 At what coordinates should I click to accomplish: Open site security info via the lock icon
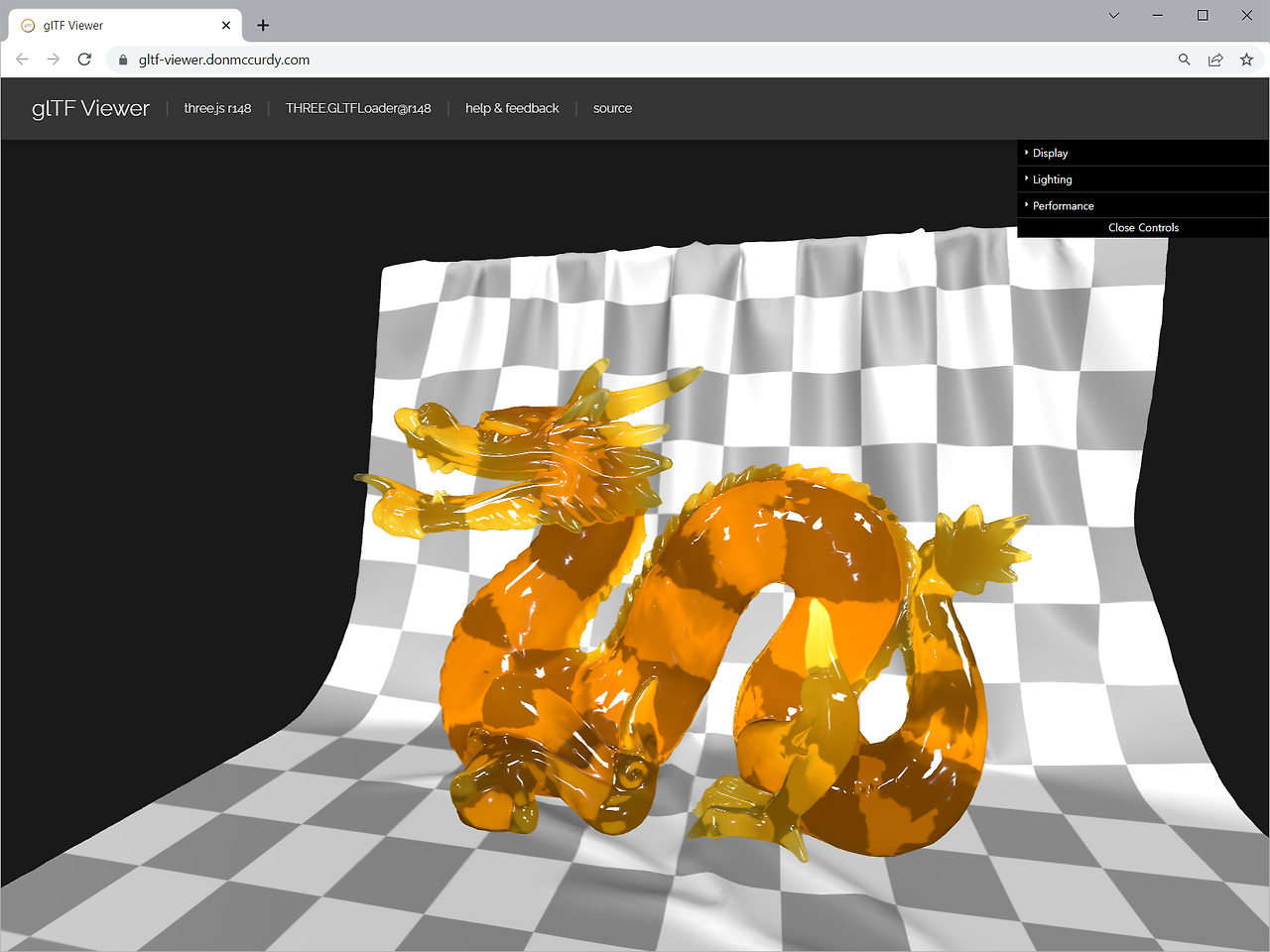[122, 59]
